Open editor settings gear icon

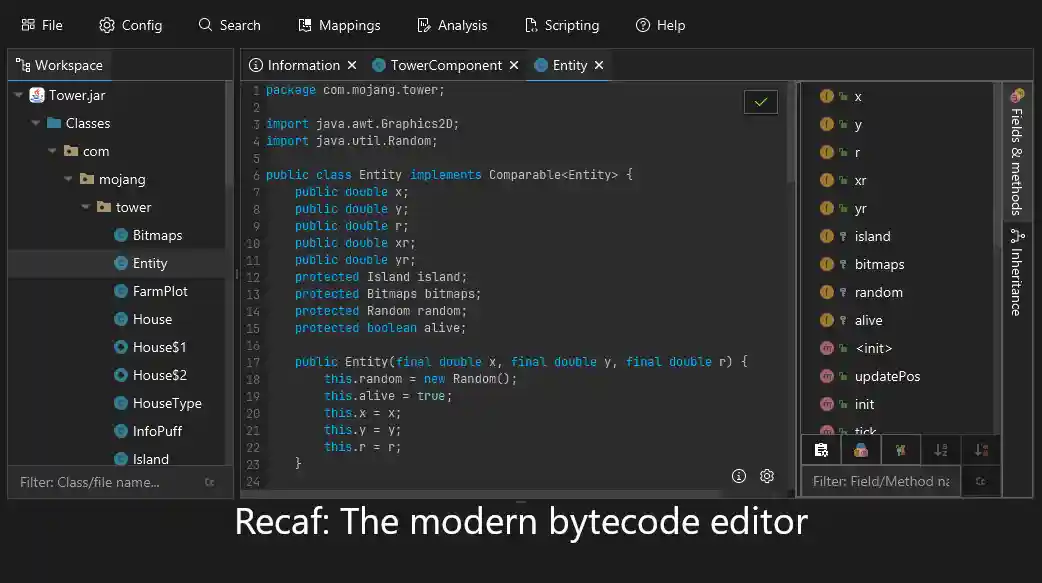pos(767,476)
